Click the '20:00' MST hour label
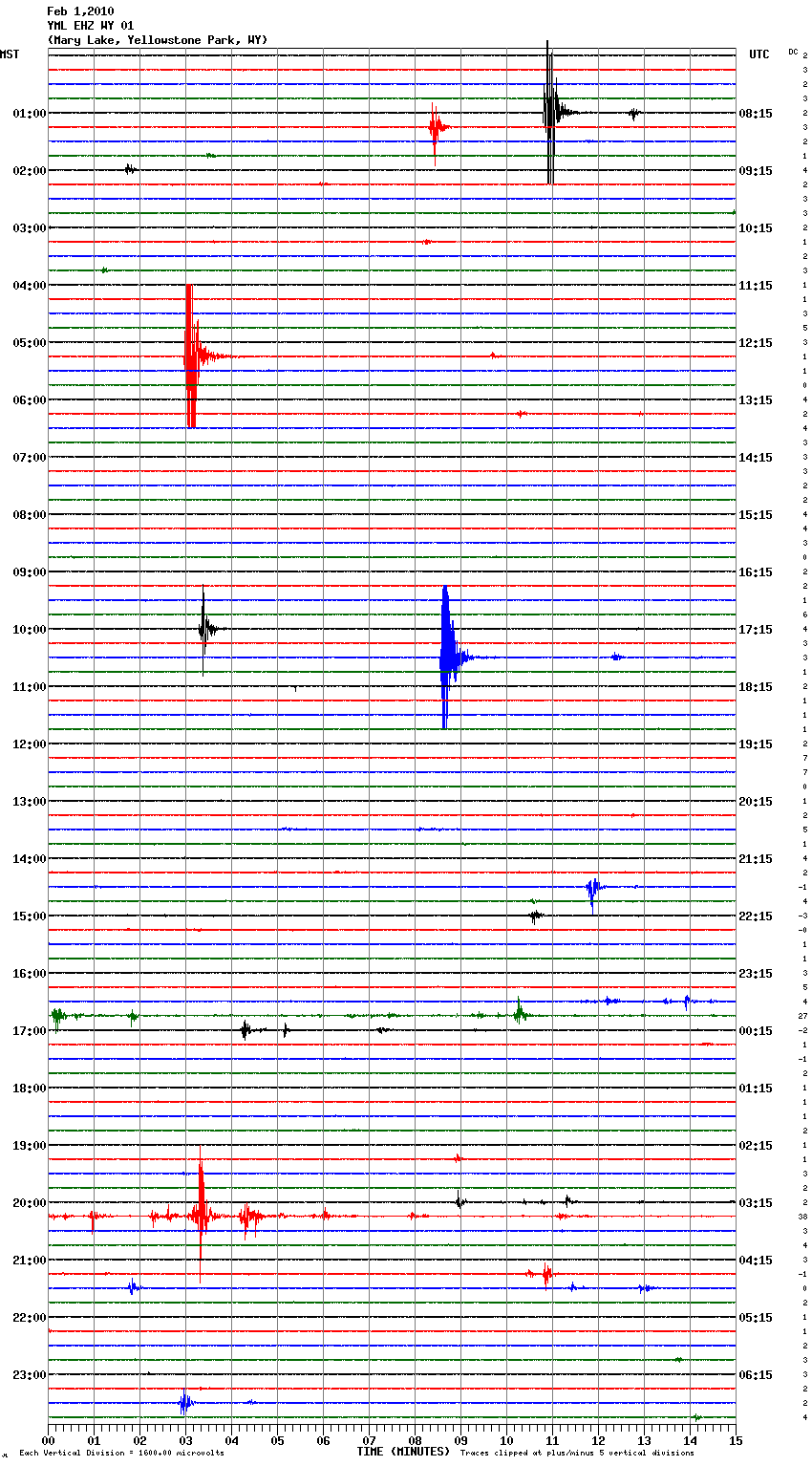812x1466 pixels. click(x=29, y=1202)
